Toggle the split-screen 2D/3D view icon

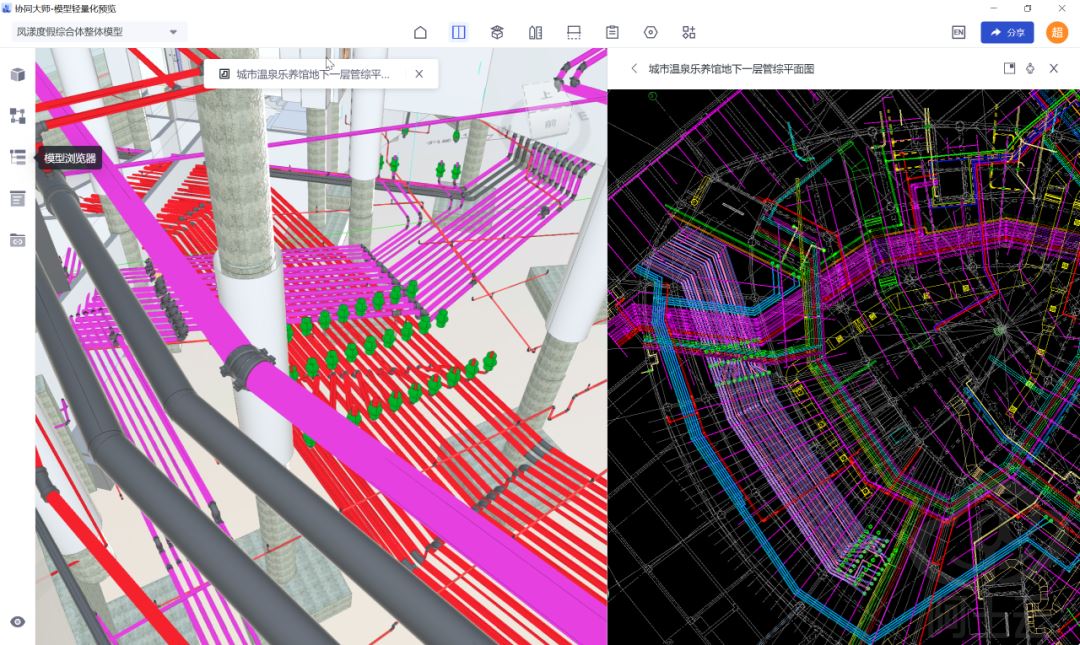pos(458,32)
